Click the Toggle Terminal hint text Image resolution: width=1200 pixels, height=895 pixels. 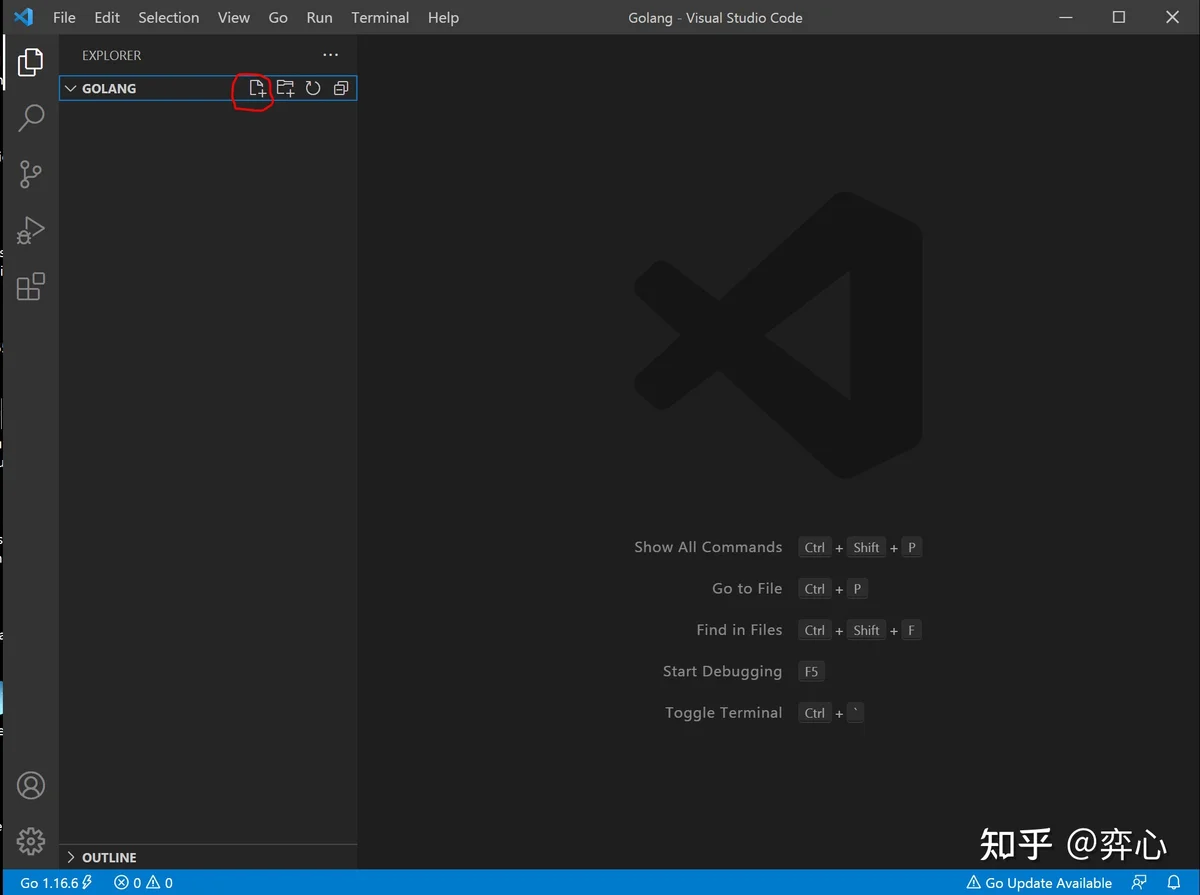724,712
